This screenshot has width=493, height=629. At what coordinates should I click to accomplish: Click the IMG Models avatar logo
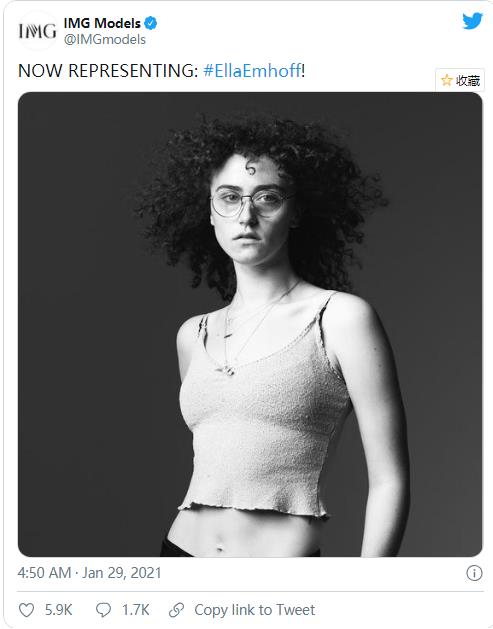point(37,31)
